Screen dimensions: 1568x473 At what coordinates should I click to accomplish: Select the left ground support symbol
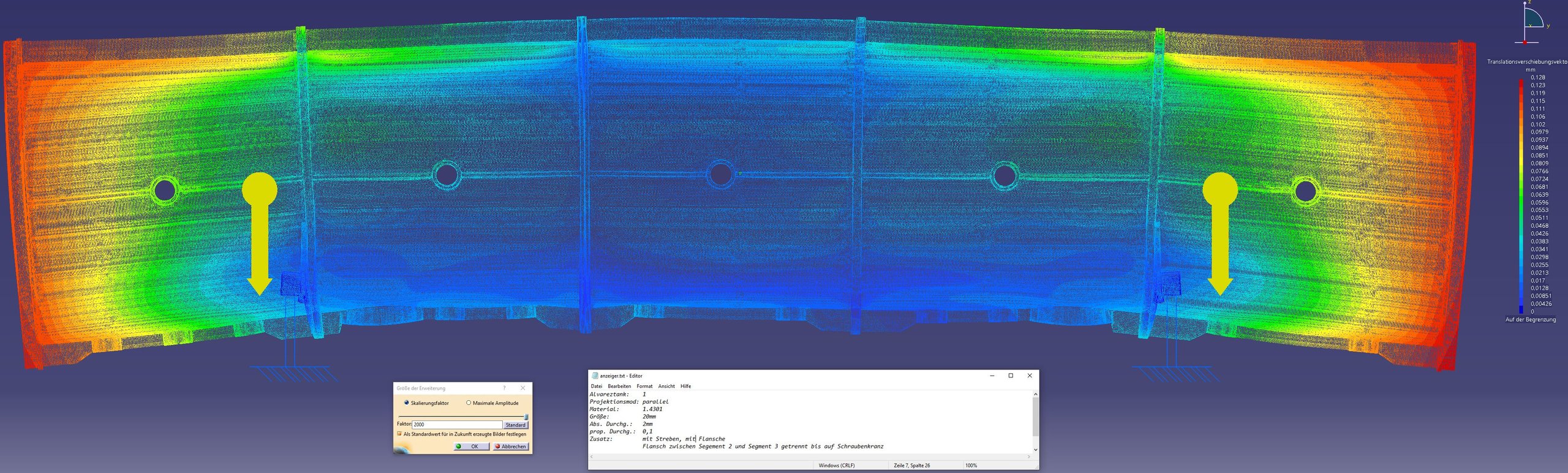click(289, 373)
